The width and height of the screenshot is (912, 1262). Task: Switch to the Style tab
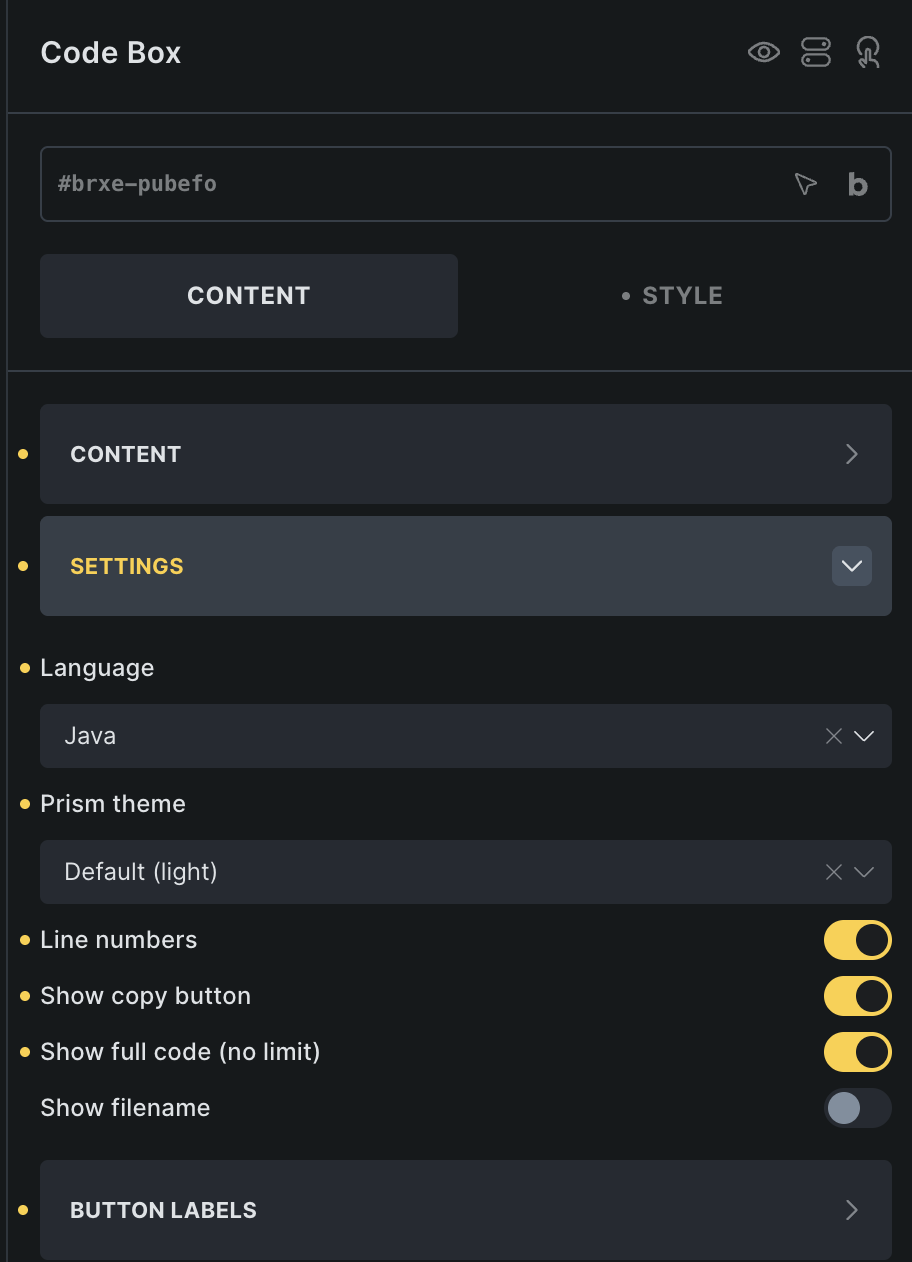673,296
